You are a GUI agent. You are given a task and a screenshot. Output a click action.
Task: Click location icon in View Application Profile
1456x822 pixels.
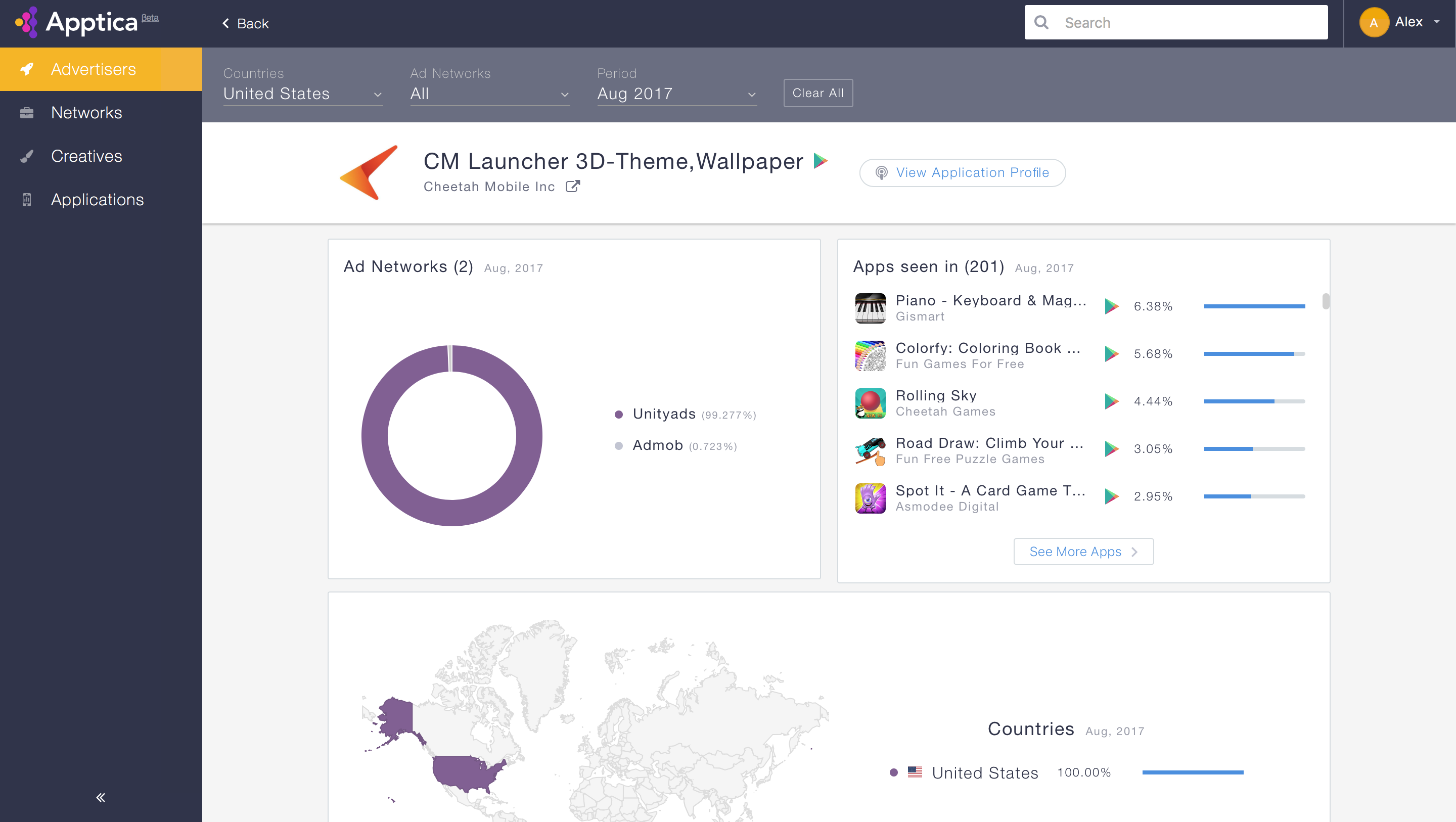(881, 173)
